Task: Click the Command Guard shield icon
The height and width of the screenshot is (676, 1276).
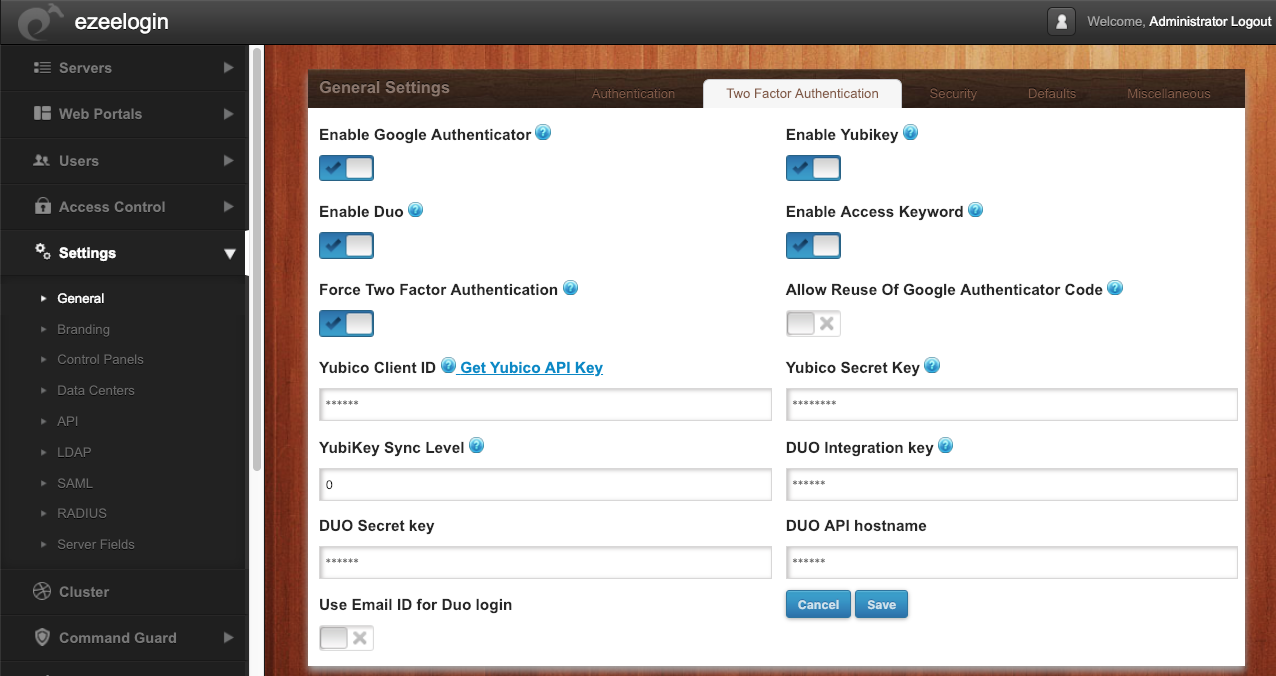Action: pyautogui.click(x=42, y=637)
